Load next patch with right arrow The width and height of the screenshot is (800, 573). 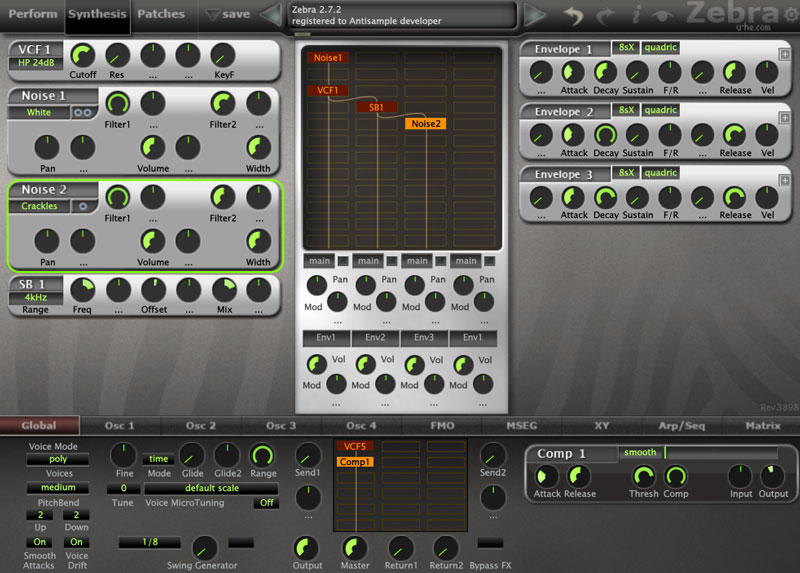pyautogui.click(x=534, y=15)
